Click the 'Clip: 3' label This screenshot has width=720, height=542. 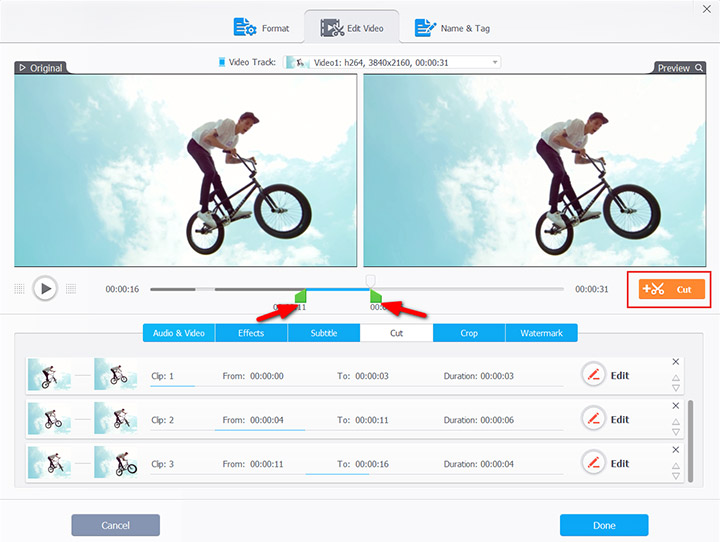pyautogui.click(x=163, y=464)
